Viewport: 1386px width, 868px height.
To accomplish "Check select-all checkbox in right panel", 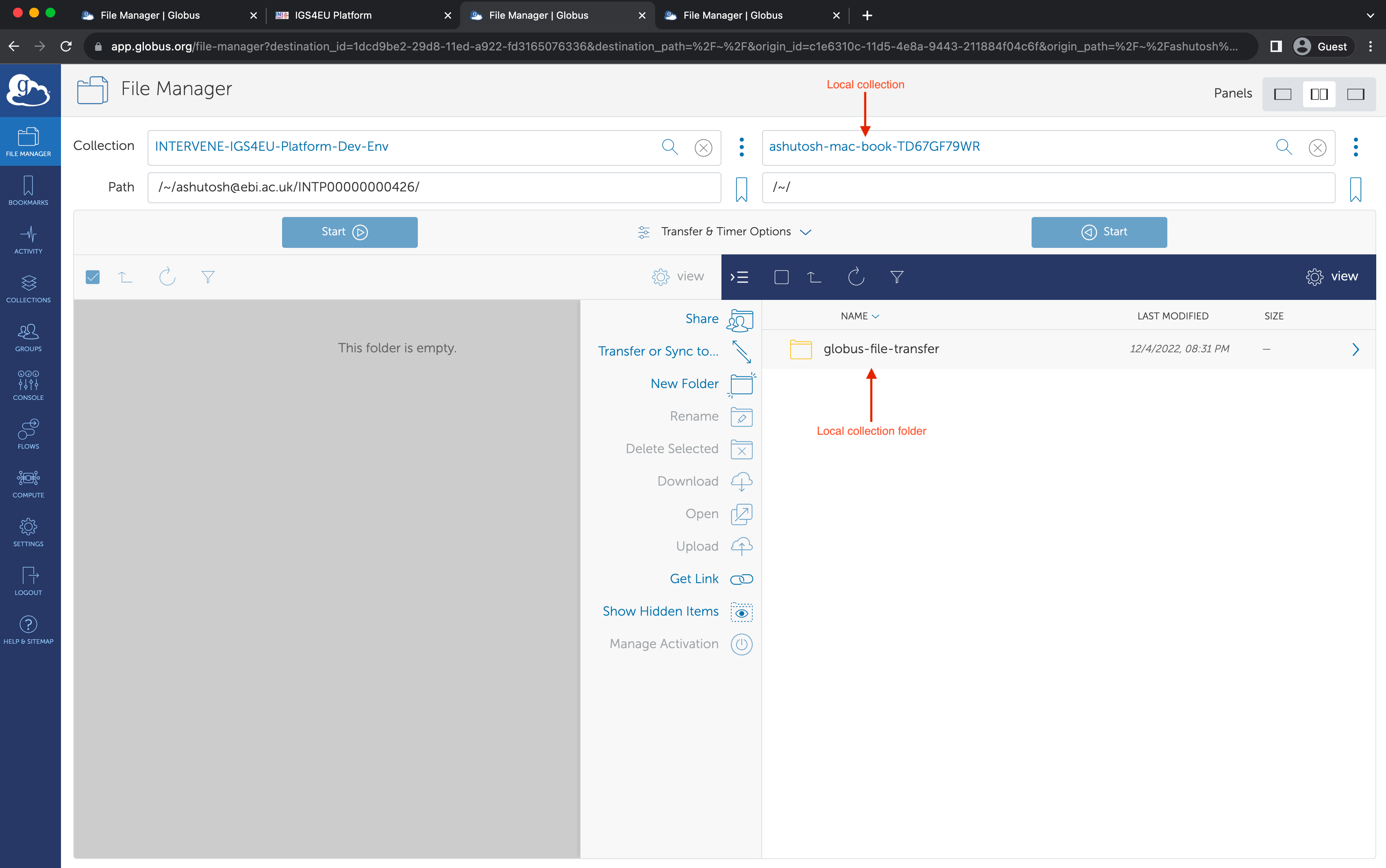I will [781, 277].
